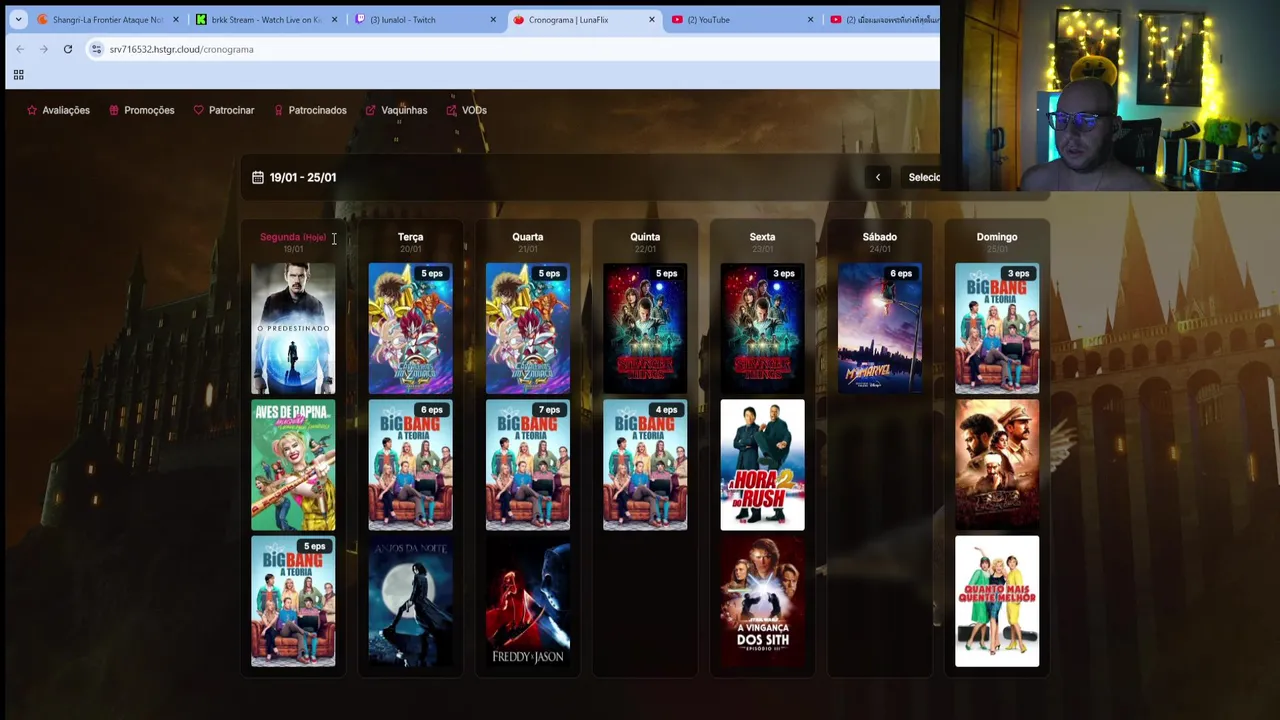Open the Freddy vs Jason poster
Image resolution: width=1280 pixels, height=720 pixels.
pyautogui.click(x=528, y=601)
